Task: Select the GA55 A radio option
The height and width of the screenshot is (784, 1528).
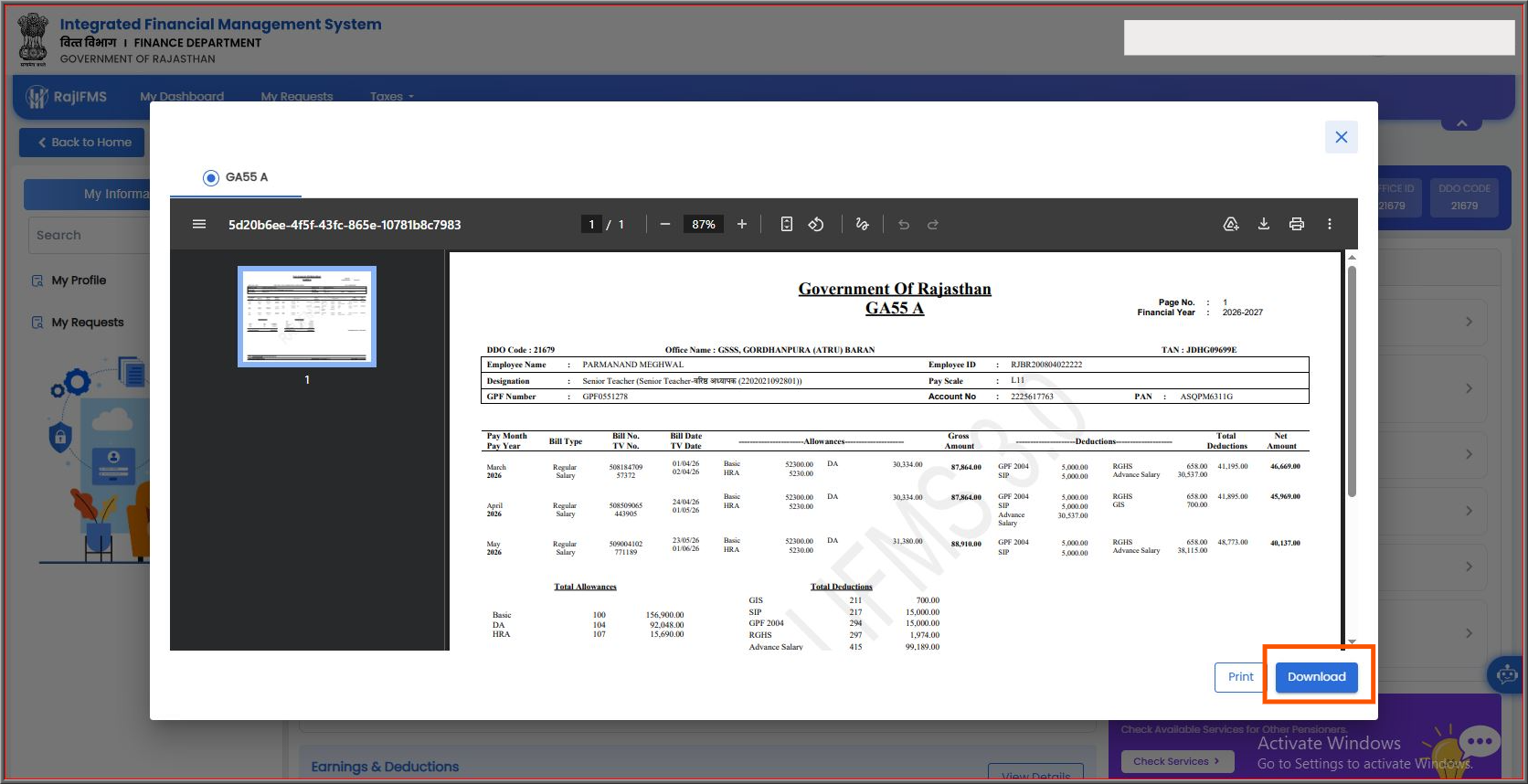Action: [x=211, y=177]
